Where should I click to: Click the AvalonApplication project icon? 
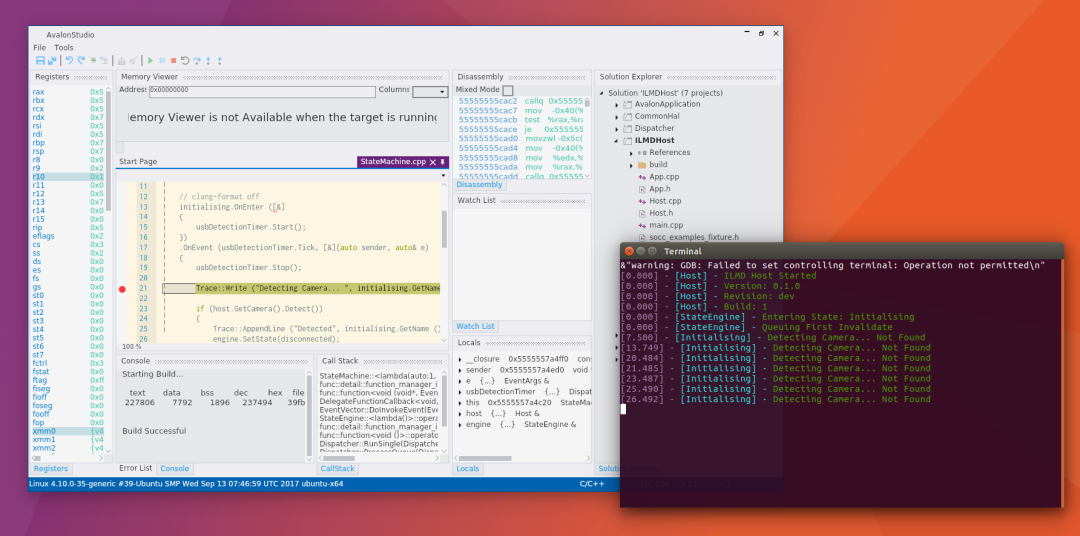point(627,104)
